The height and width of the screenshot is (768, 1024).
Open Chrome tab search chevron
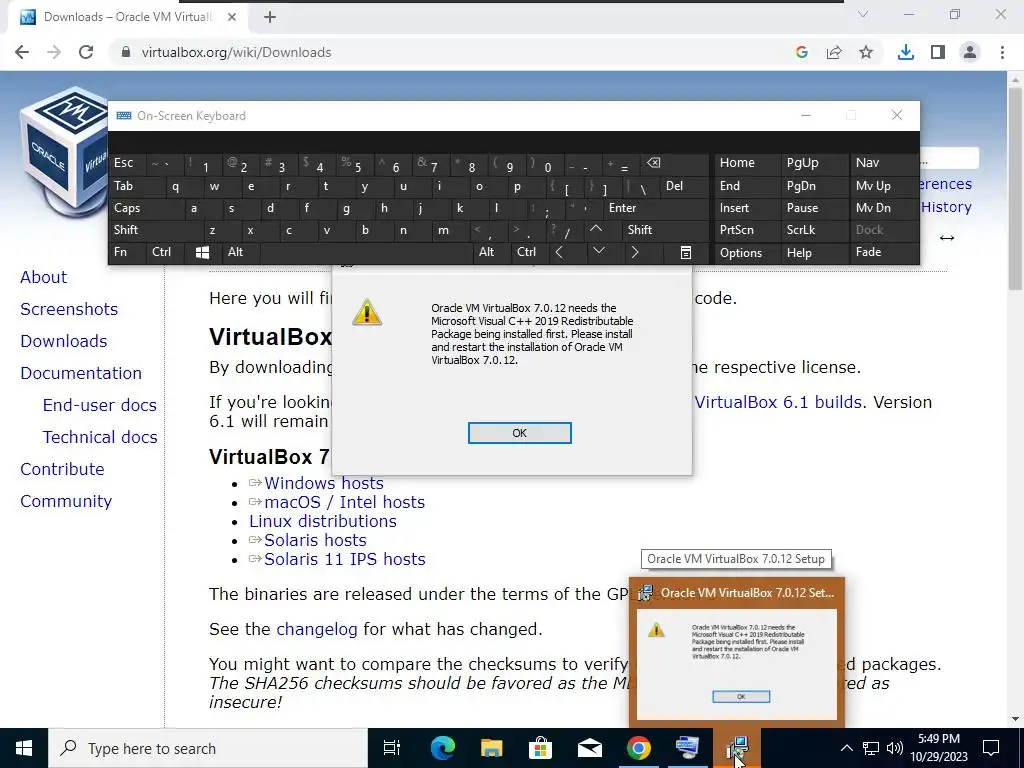click(x=863, y=14)
